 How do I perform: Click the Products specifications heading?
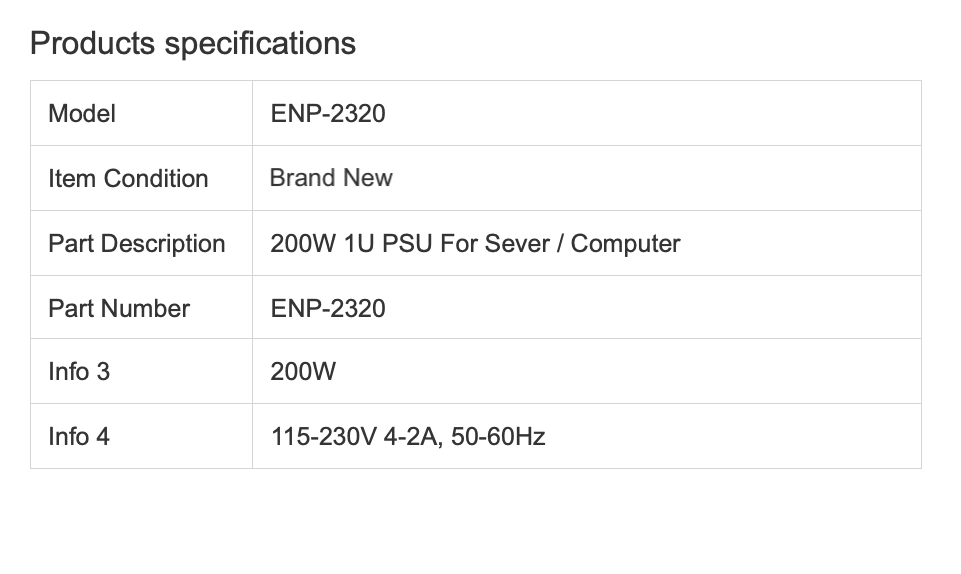[x=193, y=44]
